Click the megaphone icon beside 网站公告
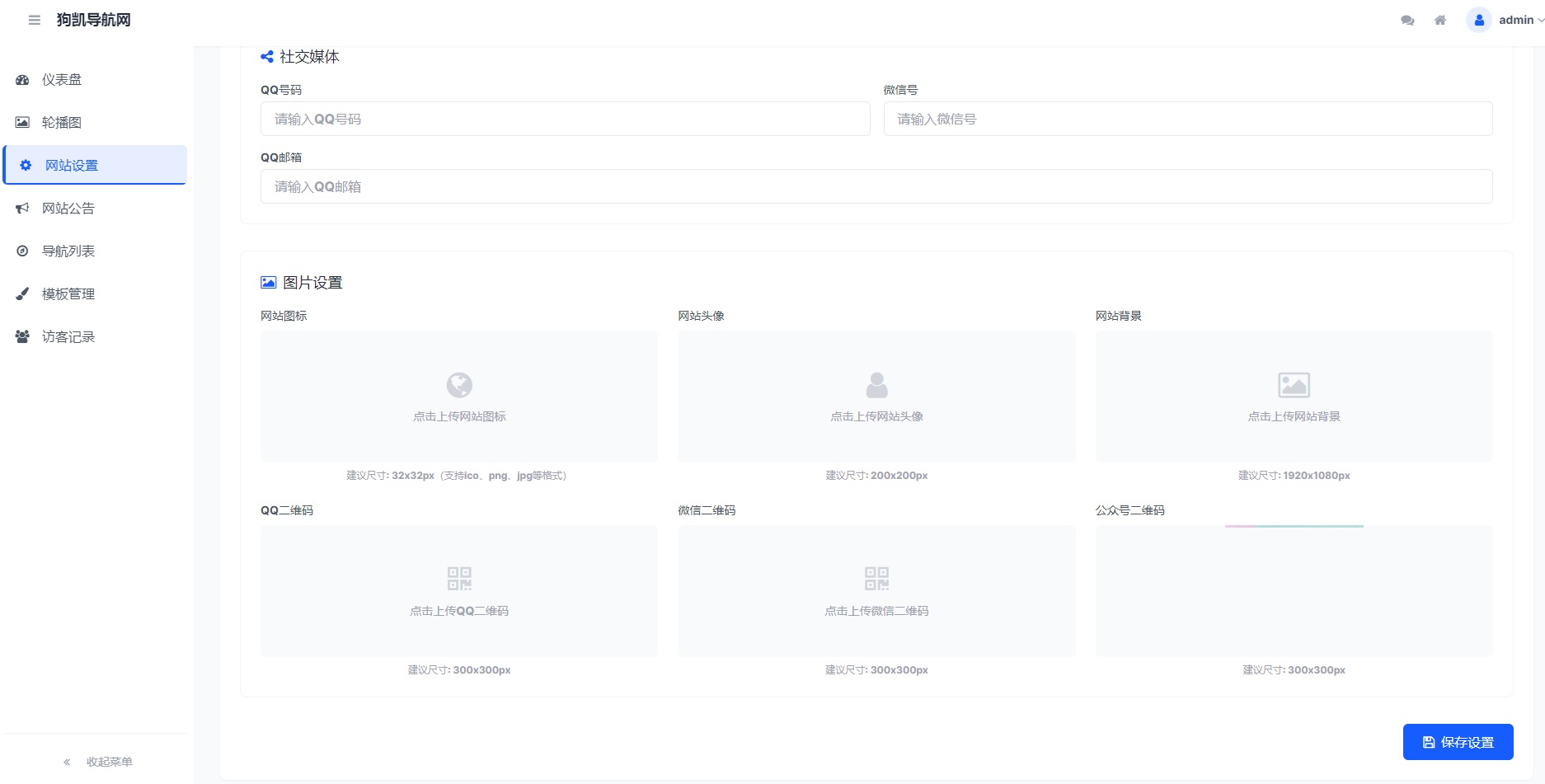The height and width of the screenshot is (784, 1545). coord(22,208)
